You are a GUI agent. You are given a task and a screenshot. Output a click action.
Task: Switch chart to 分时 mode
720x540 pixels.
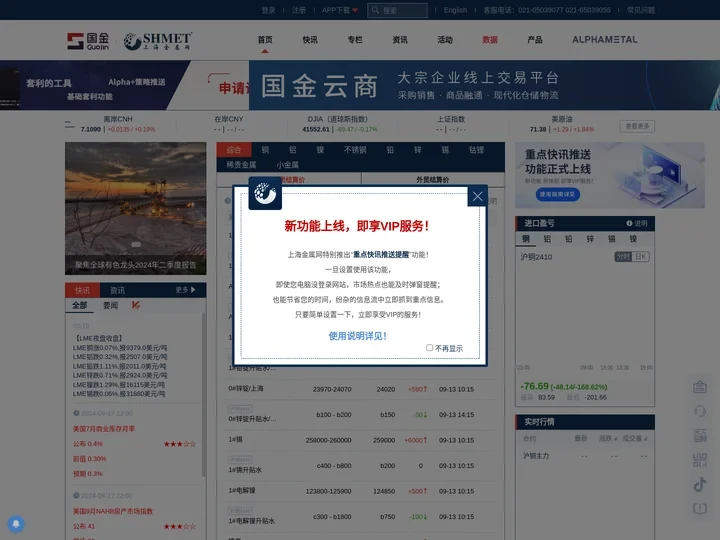[x=623, y=257]
